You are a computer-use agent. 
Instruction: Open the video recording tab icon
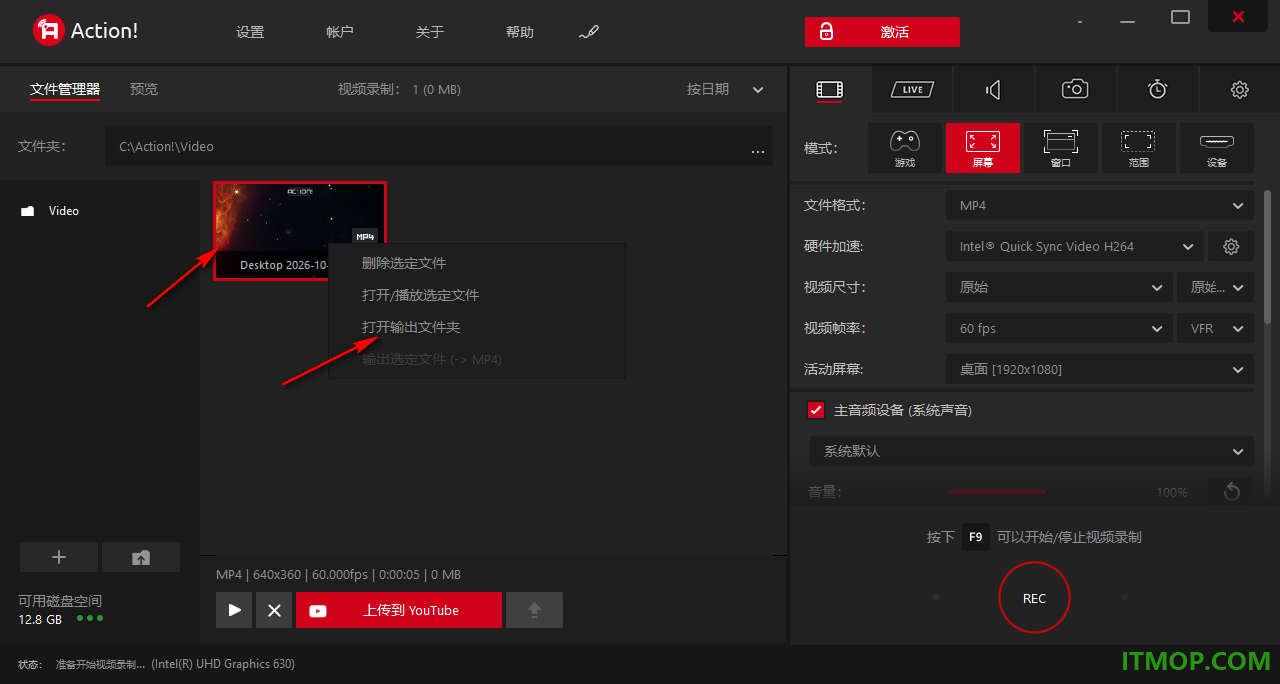pos(830,90)
